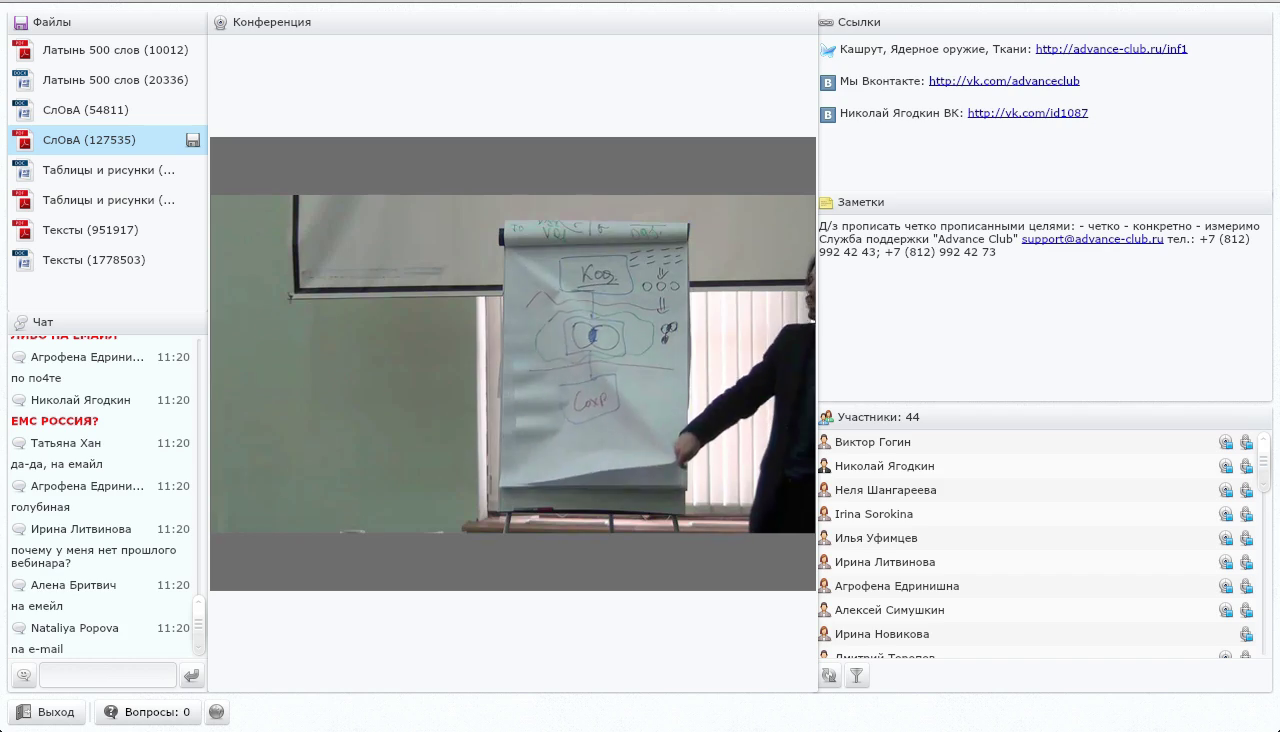The height and width of the screenshot is (732, 1280).
Task: Click the Участники: 44 panel header
Action: [1045, 417]
